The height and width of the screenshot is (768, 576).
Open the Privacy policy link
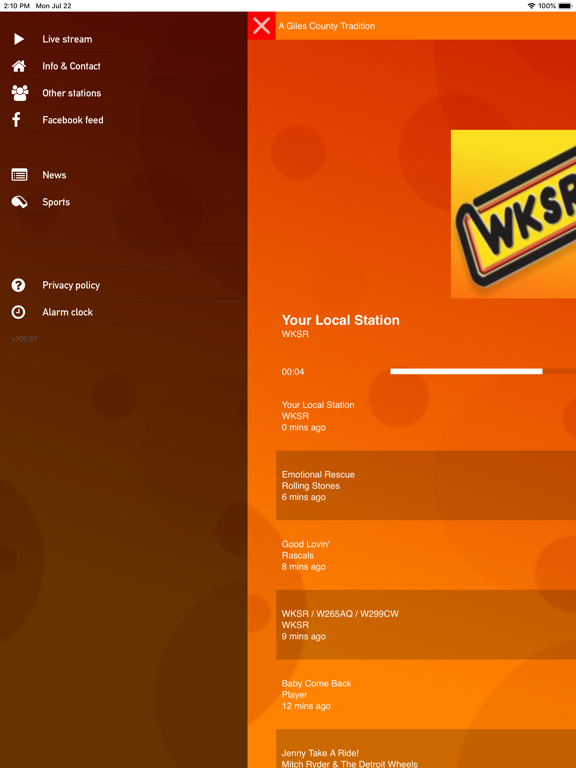(x=71, y=285)
